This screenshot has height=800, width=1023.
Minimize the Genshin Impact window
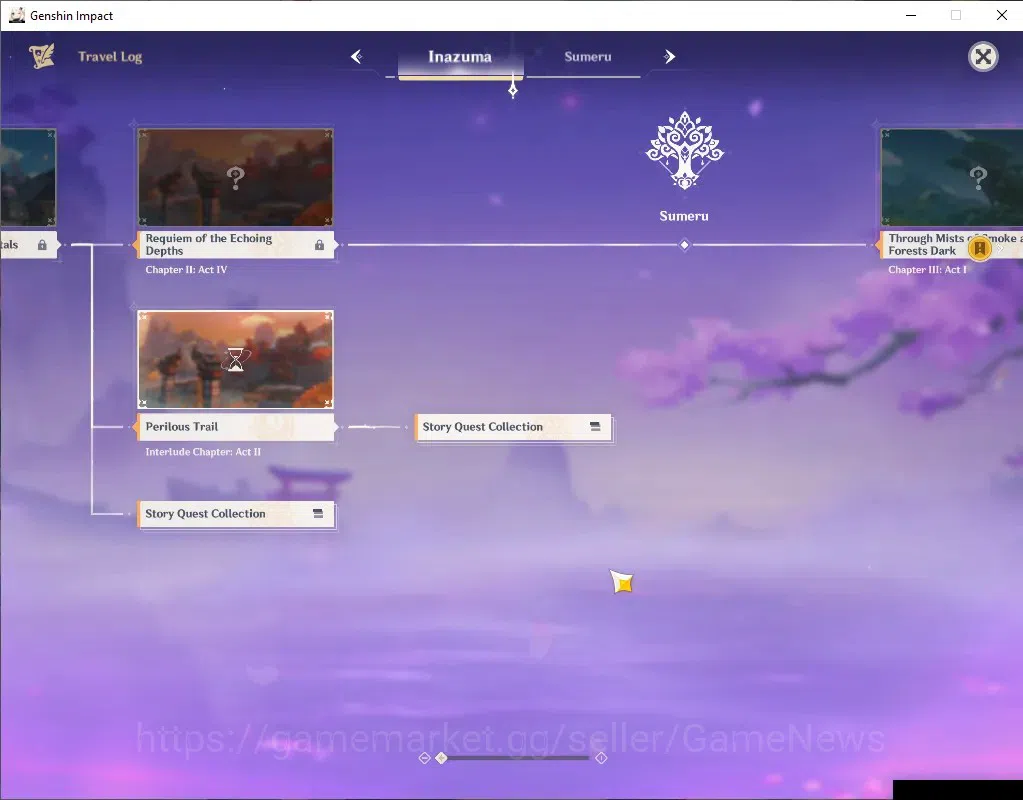click(911, 15)
